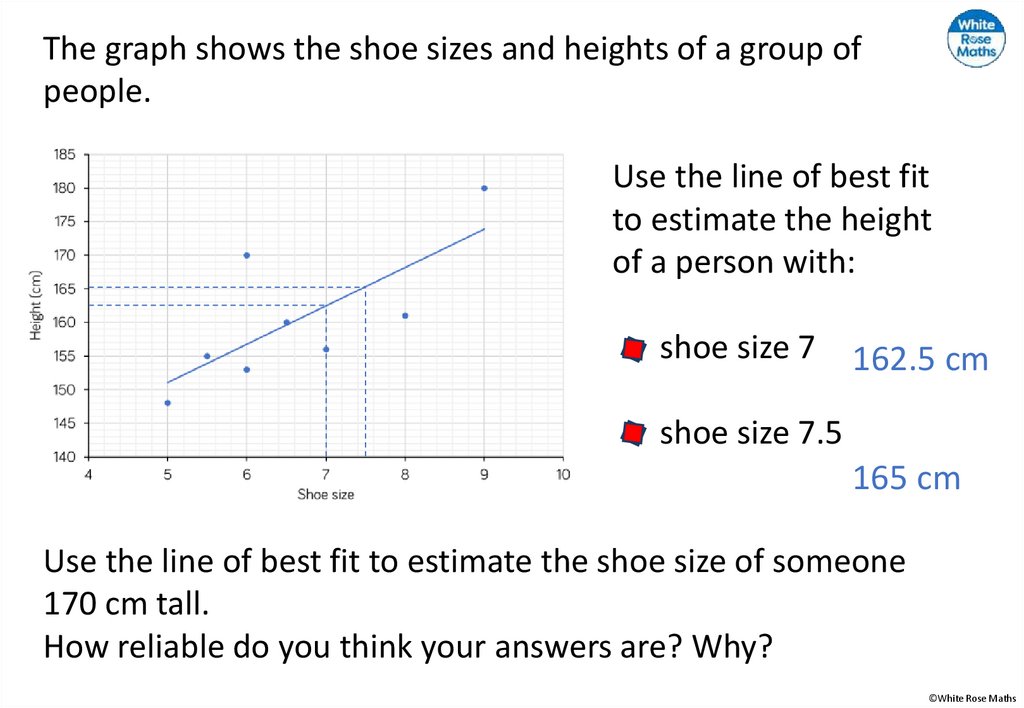Select the 162.5 cm answer text

tap(920, 360)
